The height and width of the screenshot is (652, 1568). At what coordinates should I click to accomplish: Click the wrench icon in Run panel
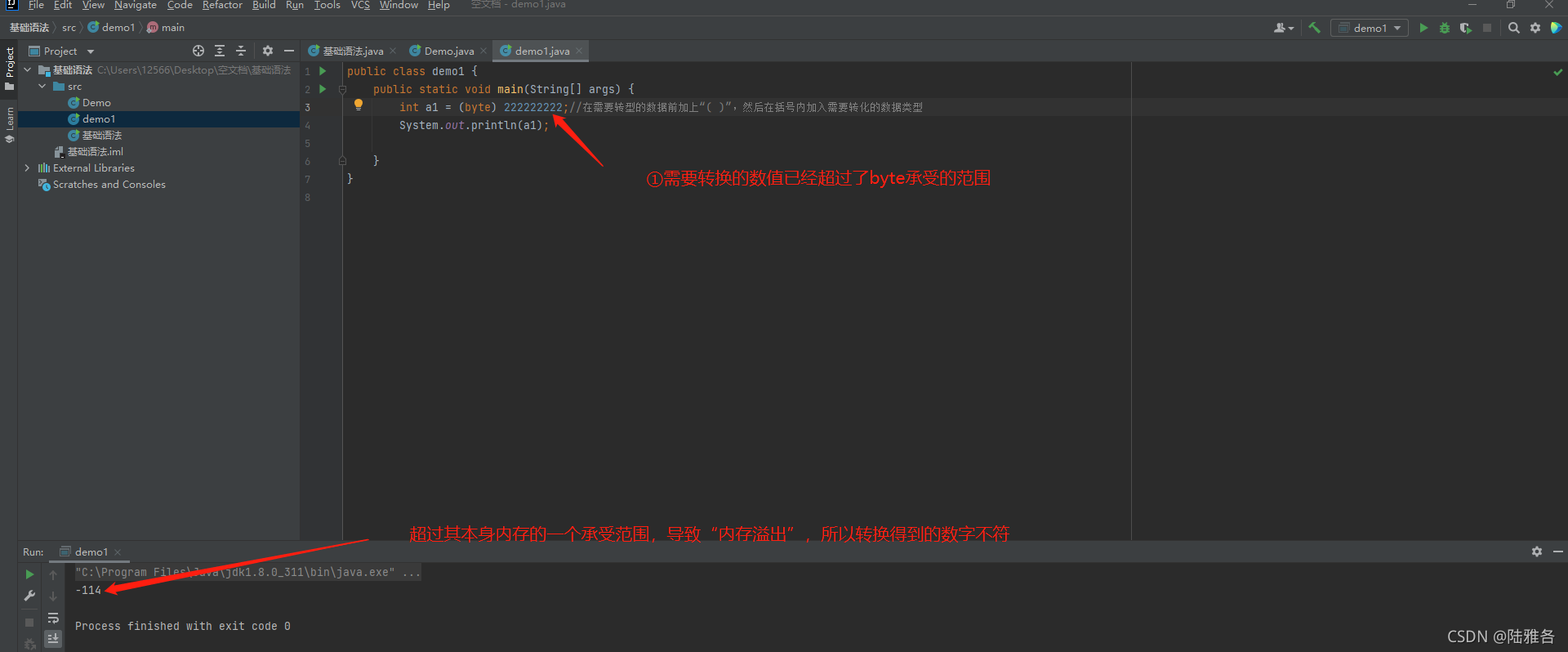point(29,596)
